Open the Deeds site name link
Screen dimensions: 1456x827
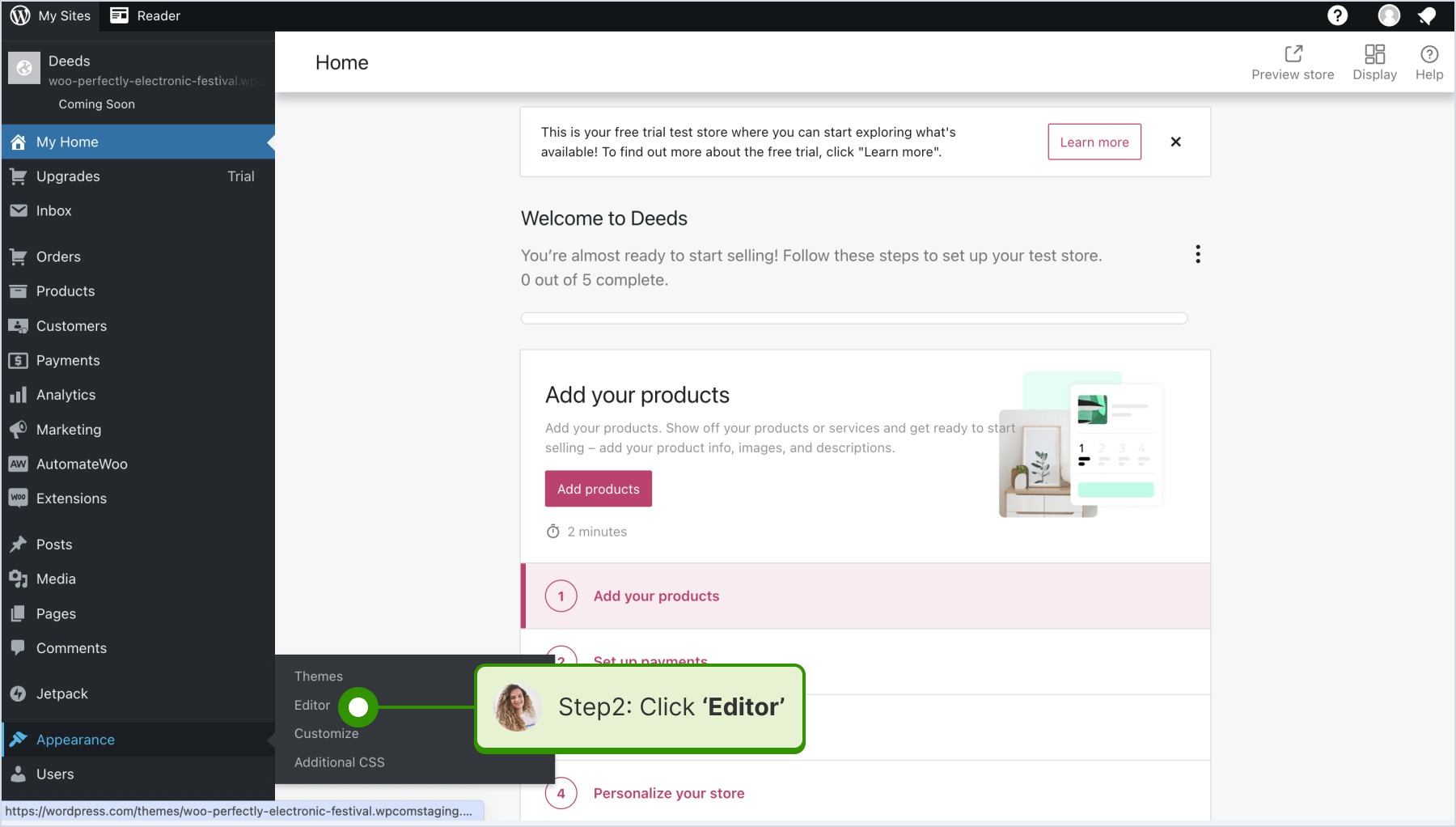[x=70, y=61]
